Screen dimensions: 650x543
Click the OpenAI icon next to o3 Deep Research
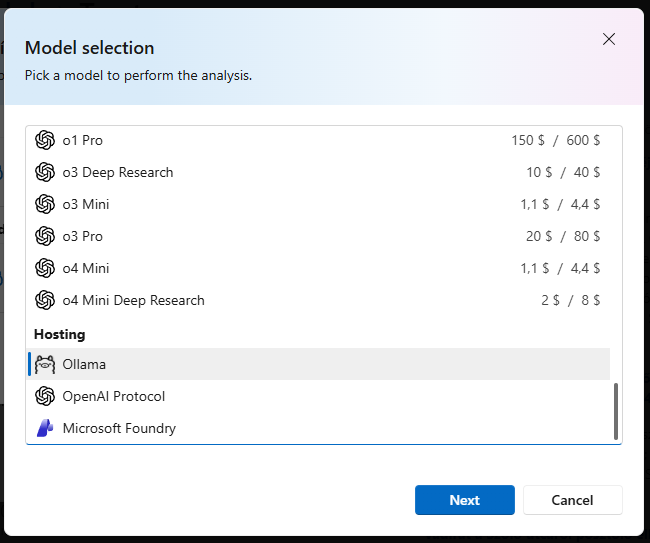click(45, 172)
